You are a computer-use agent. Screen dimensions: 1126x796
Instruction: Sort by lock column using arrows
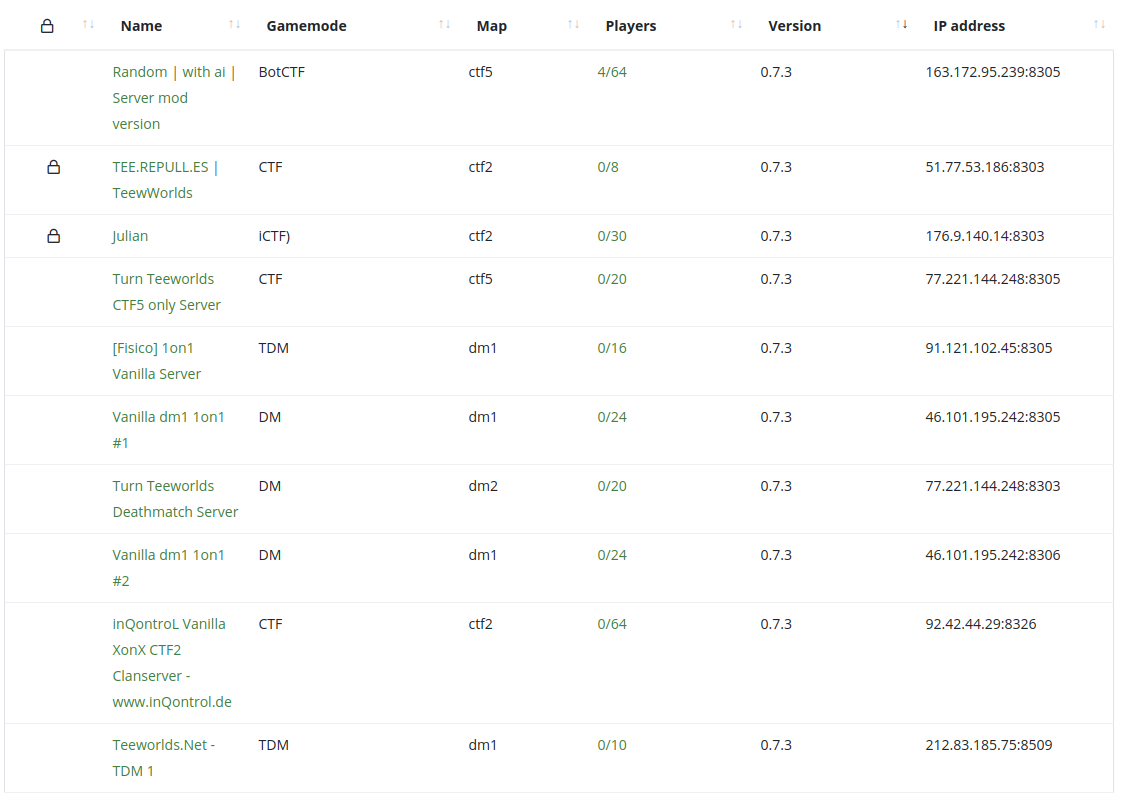pyautogui.click(x=88, y=25)
